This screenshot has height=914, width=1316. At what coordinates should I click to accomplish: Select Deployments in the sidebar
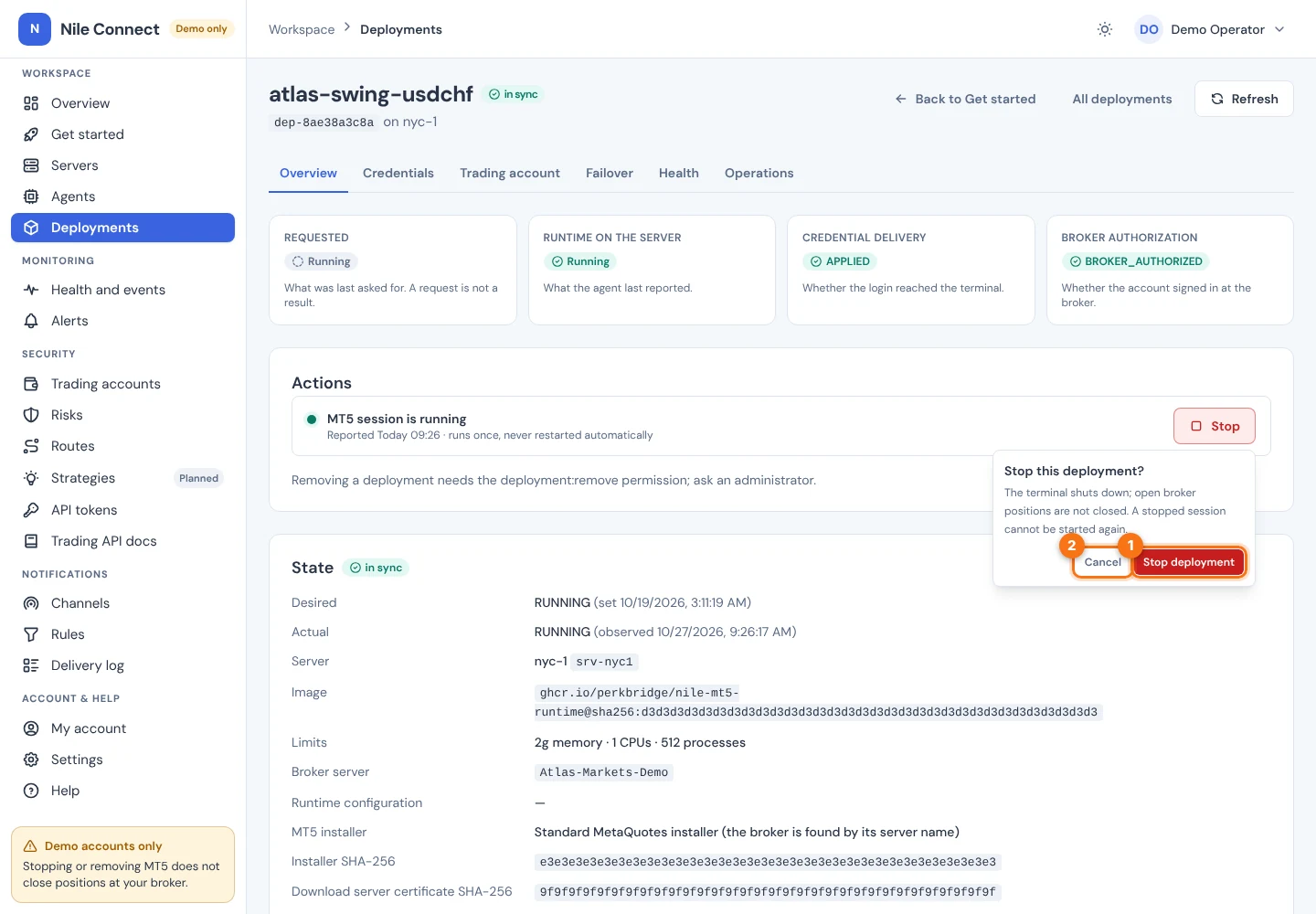click(122, 228)
